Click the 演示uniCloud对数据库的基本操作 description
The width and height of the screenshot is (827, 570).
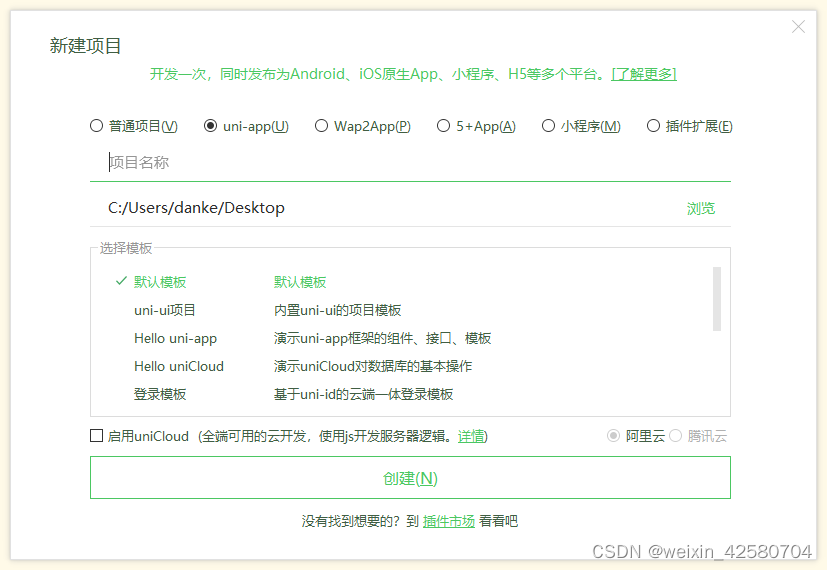[x=373, y=366]
